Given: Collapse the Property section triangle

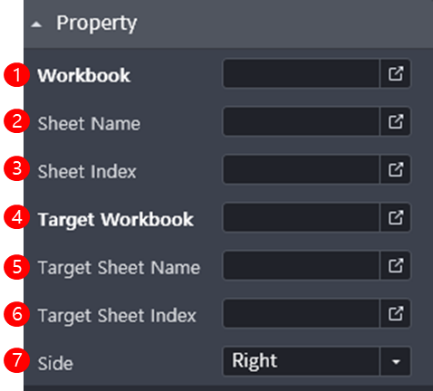Looking at the screenshot, I should click(x=36, y=25).
